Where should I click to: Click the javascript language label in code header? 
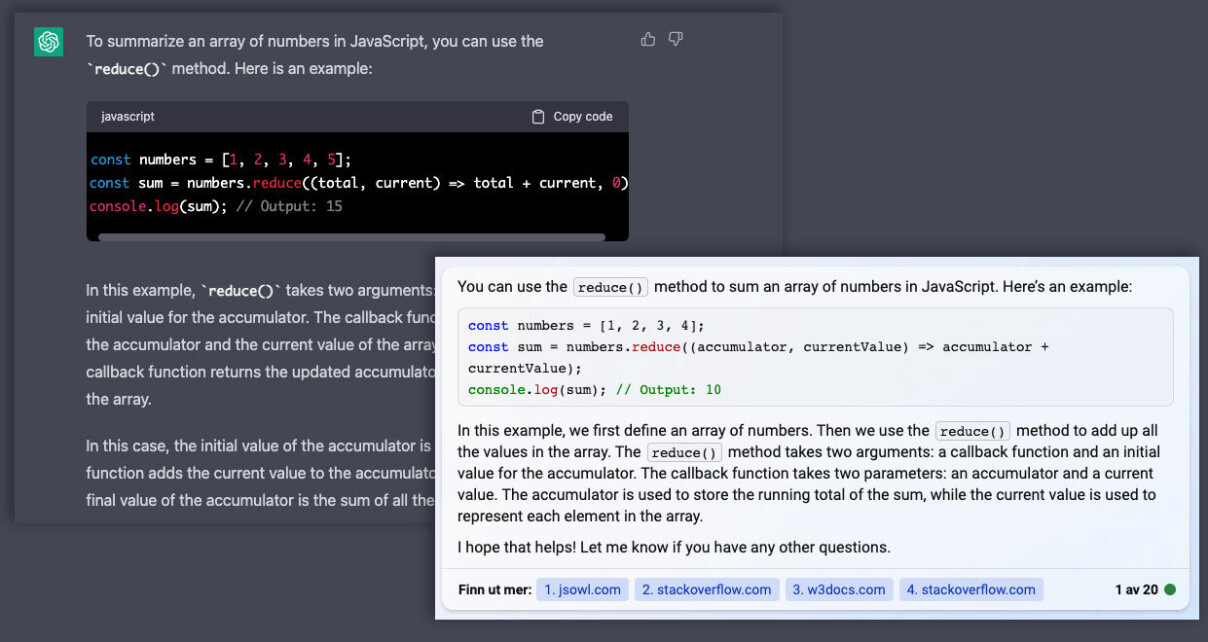coord(128,116)
